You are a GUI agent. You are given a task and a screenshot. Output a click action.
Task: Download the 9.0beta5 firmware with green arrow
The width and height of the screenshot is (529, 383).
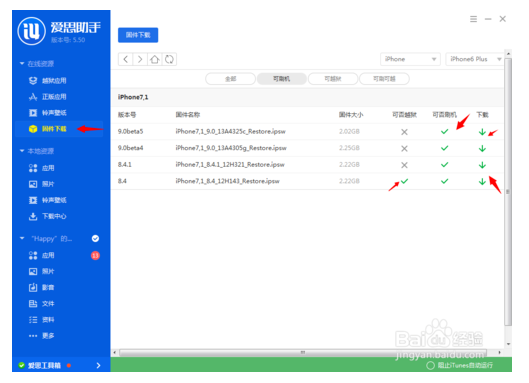click(482, 132)
